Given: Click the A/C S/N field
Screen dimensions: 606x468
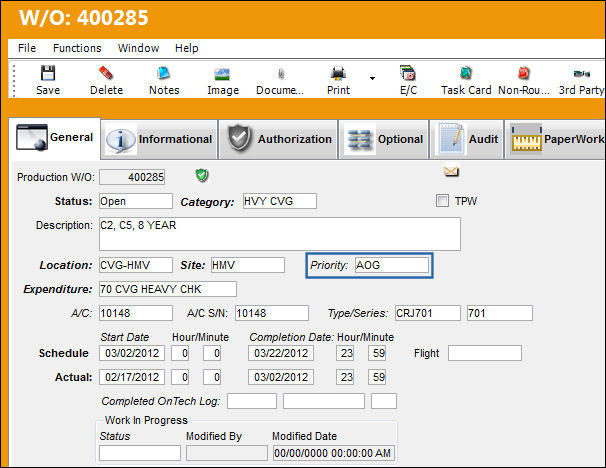Looking at the screenshot, I should (272, 313).
